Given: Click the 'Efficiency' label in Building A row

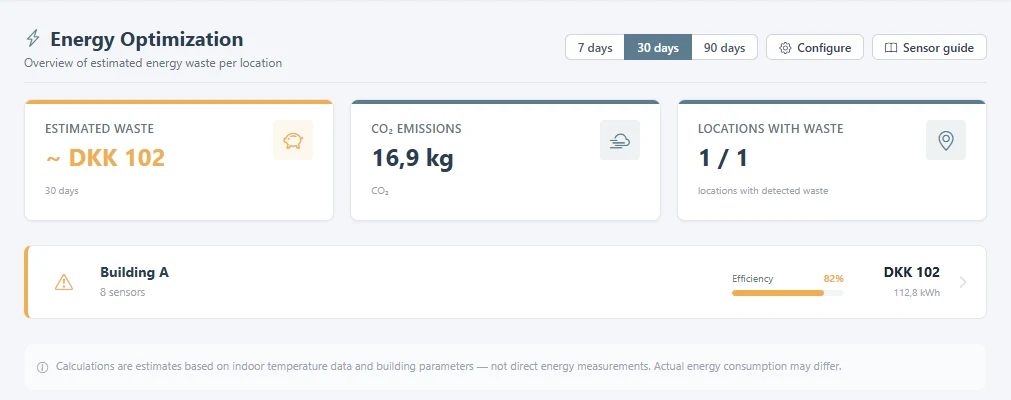Looking at the screenshot, I should [752, 279].
